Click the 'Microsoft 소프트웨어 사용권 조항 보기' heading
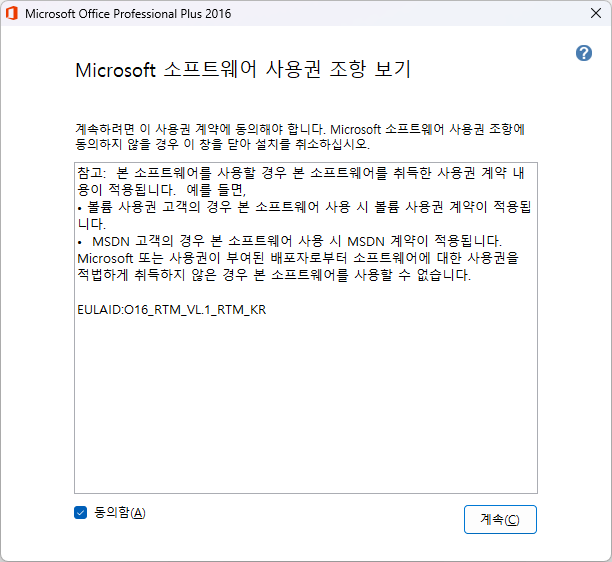Screen dimensions: 612x562 click(x=243, y=70)
